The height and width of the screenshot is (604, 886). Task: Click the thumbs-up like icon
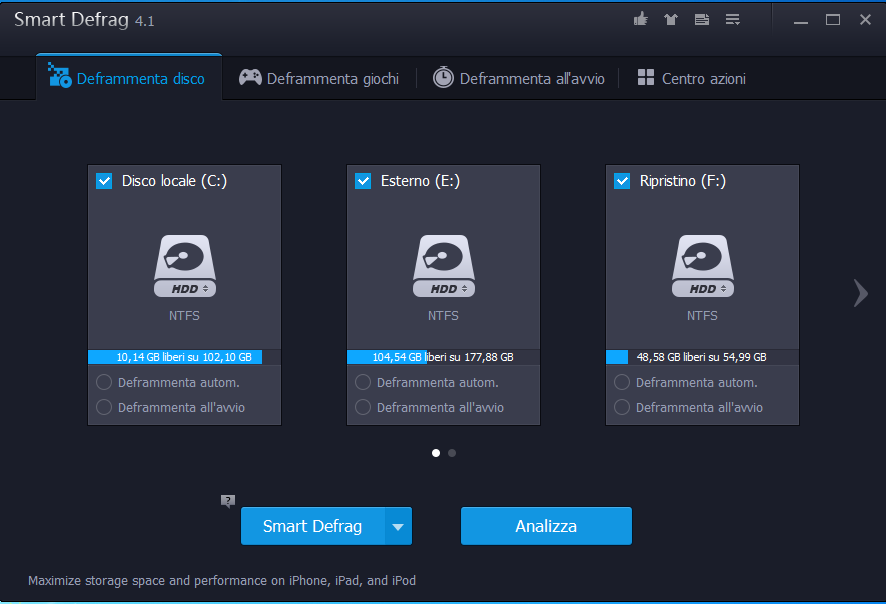[x=640, y=20]
